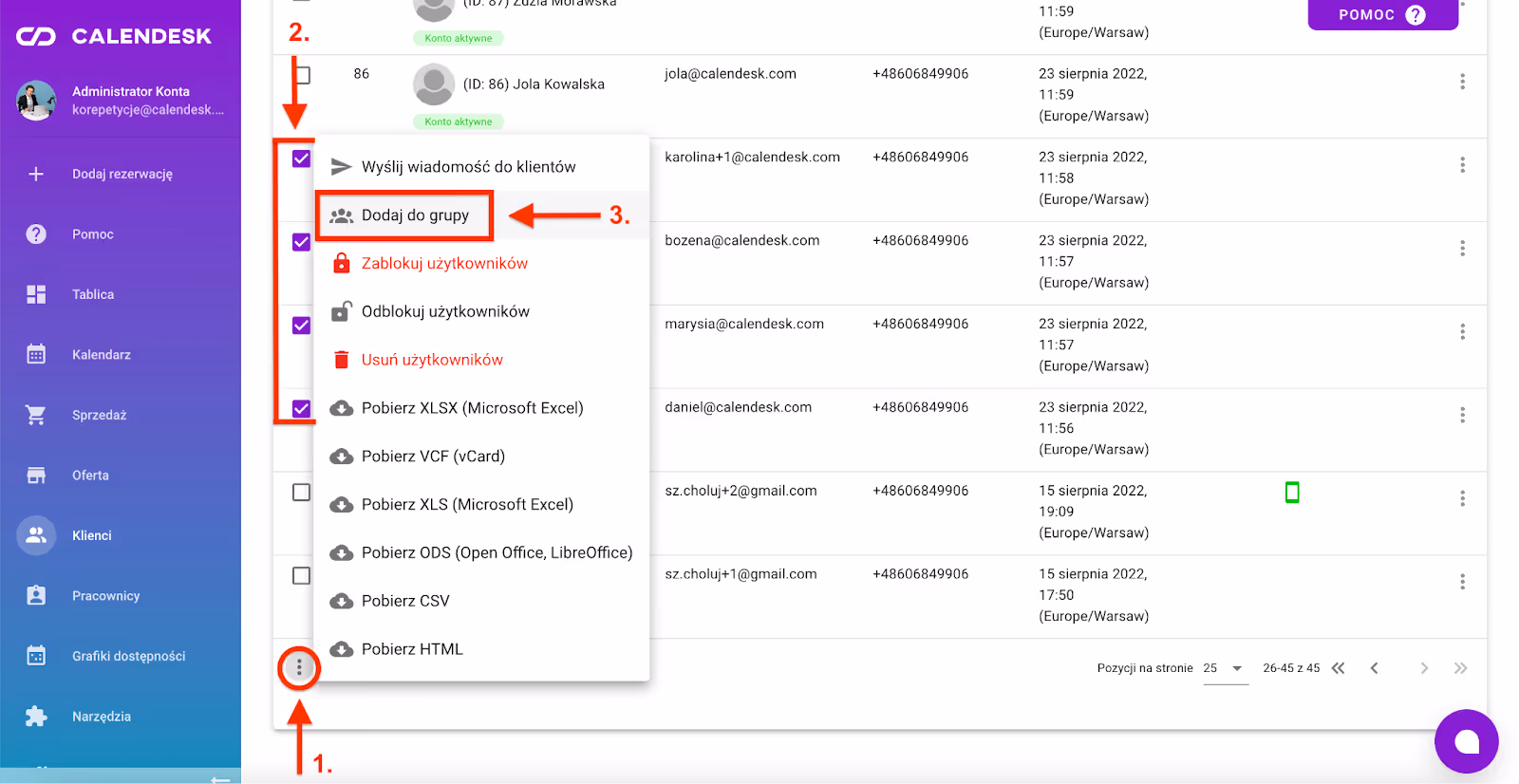Open the Kalendarz calendar in the sidebar

pyautogui.click(x=102, y=355)
